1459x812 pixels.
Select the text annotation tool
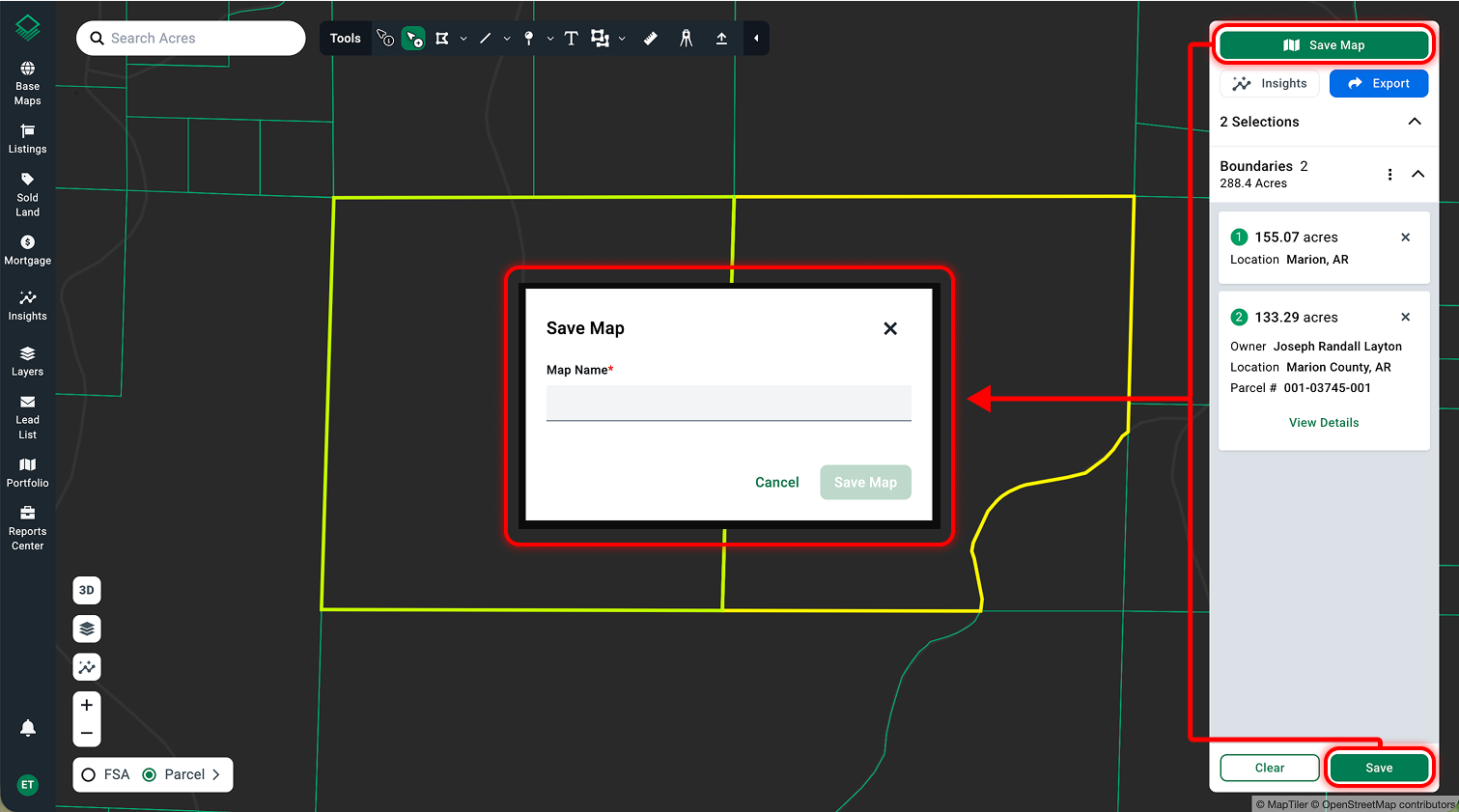point(571,39)
